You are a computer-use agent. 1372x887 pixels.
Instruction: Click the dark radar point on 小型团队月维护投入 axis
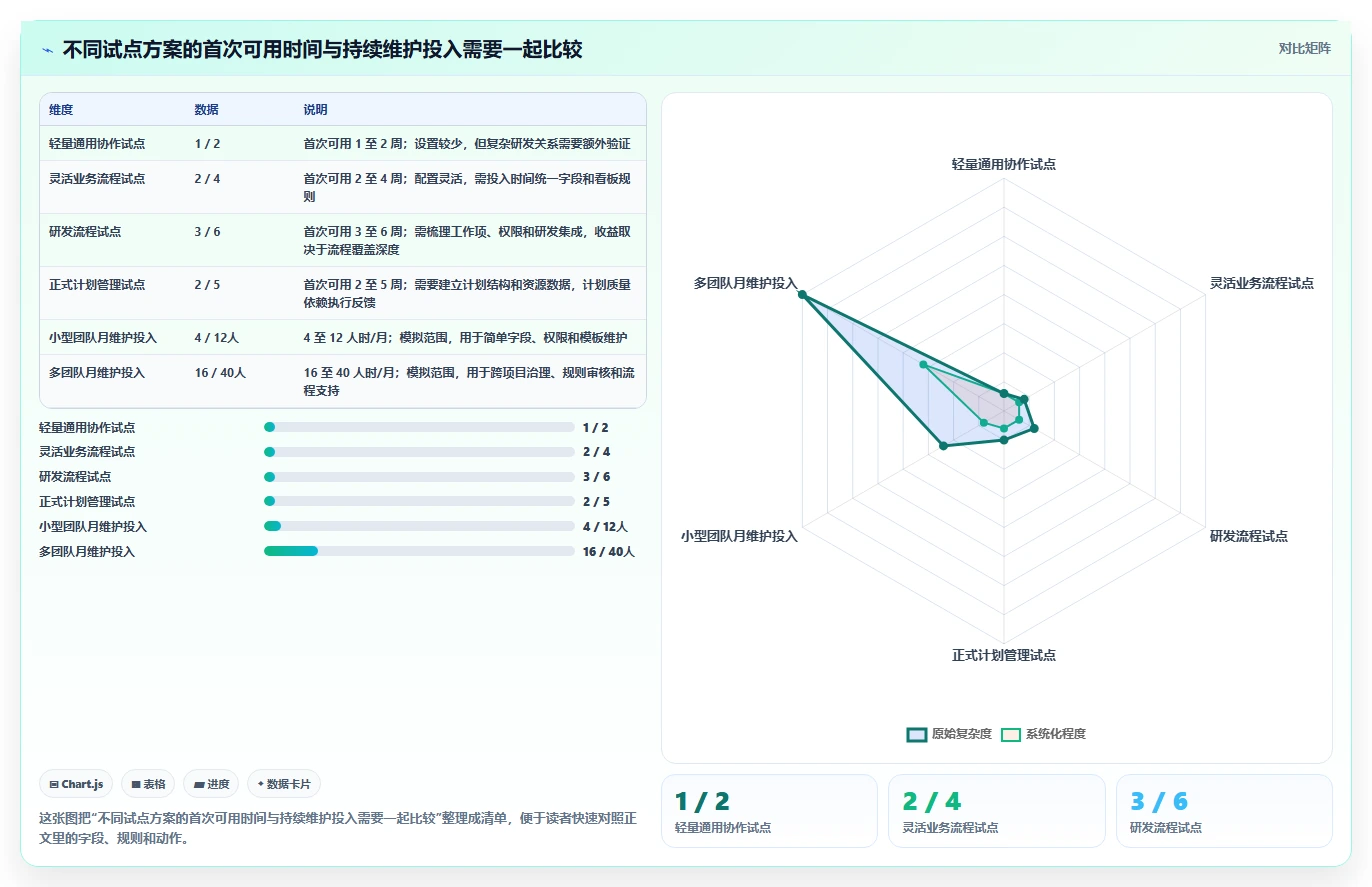pyautogui.click(x=943, y=446)
